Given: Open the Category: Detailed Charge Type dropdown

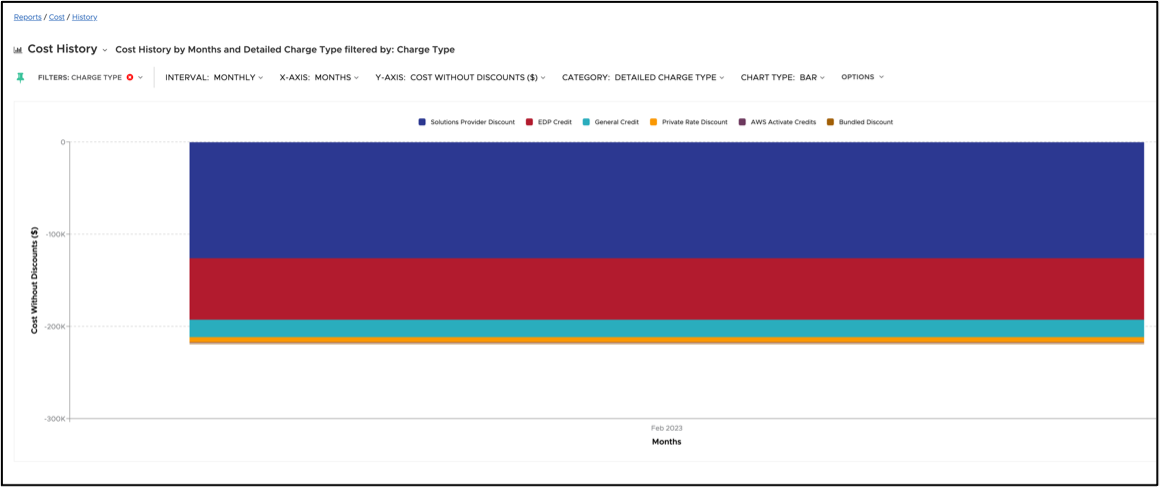Looking at the screenshot, I should pyautogui.click(x=643, y=77).
